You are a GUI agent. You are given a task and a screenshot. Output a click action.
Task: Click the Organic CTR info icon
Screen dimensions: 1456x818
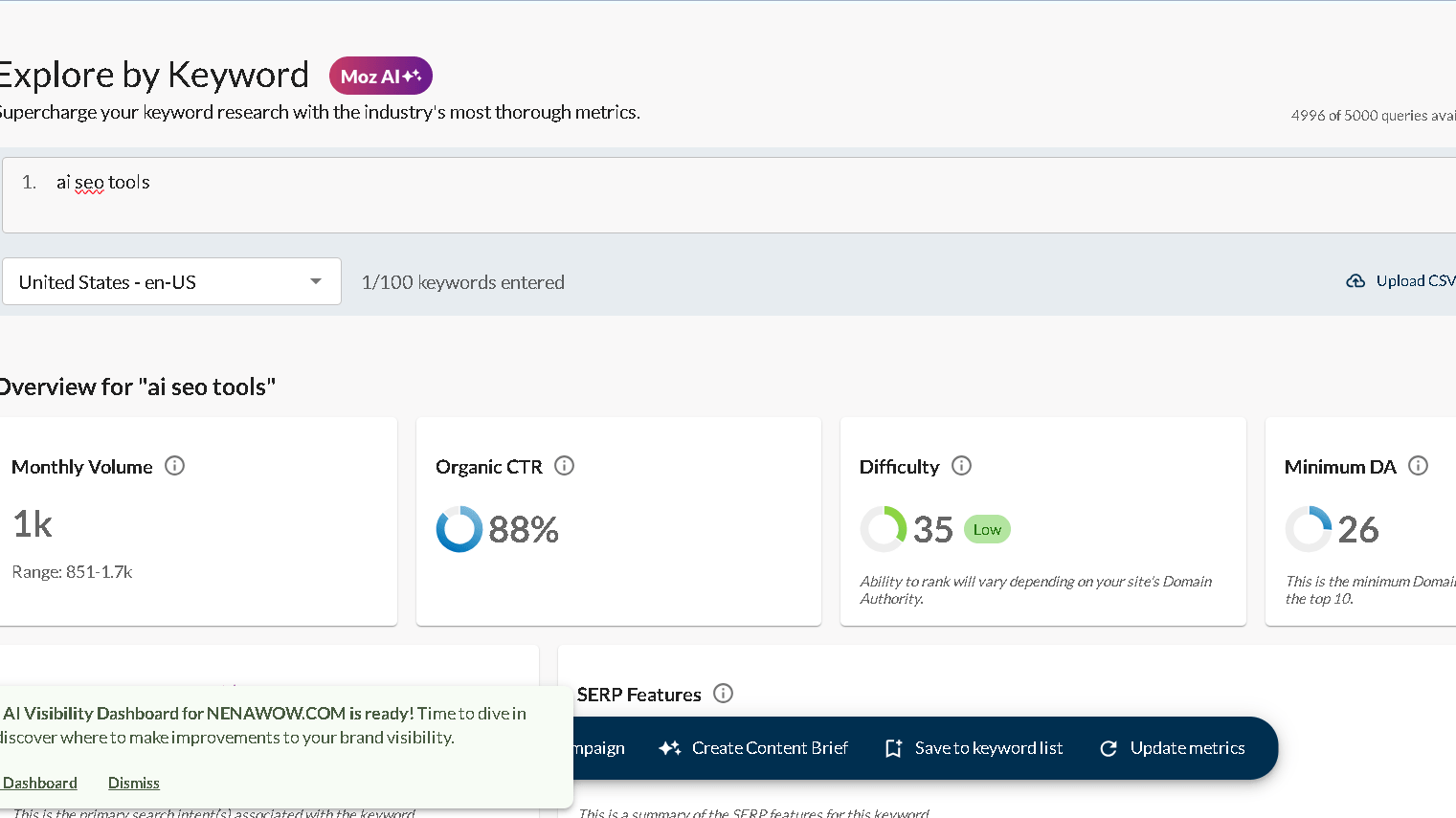(x=565, y=466)
